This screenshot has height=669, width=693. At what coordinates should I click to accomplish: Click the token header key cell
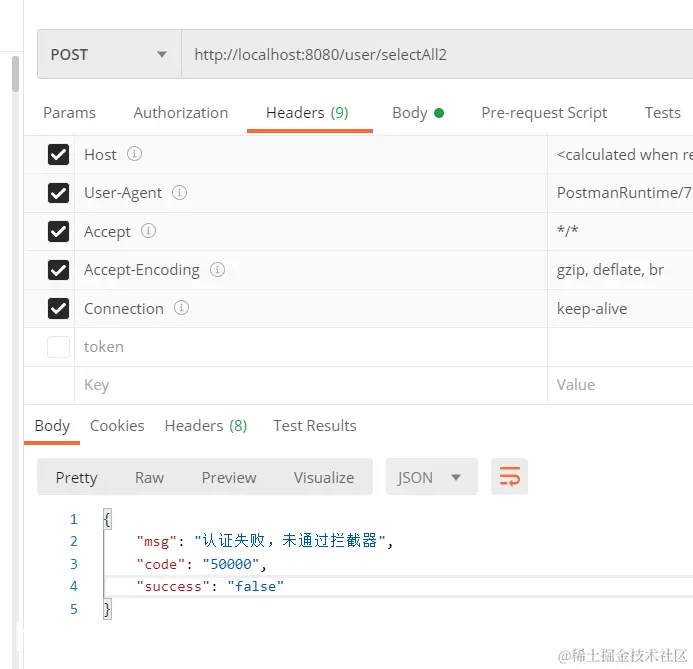[x=311, y=347]
